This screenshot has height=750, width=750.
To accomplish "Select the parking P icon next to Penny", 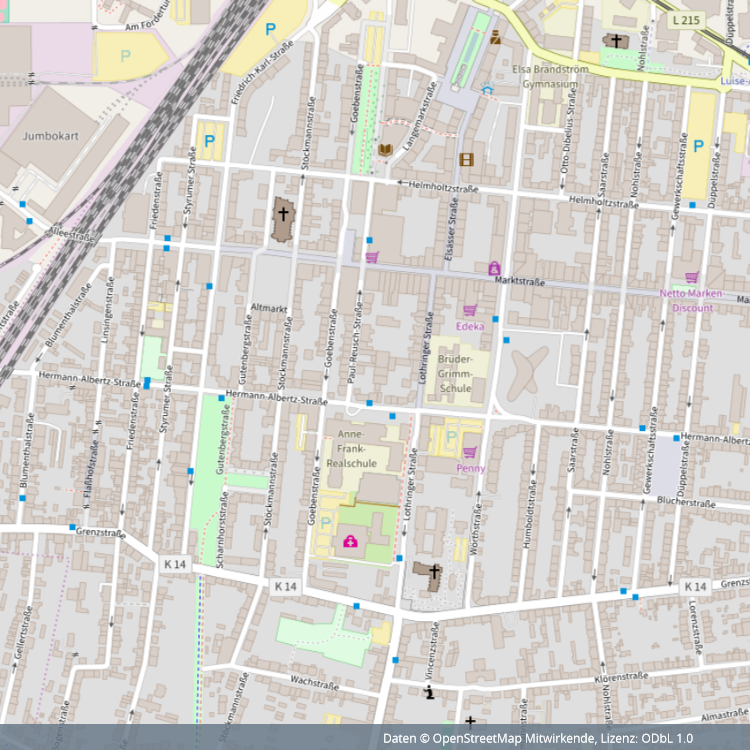I will pyautogui.click(x=448, y=437).
